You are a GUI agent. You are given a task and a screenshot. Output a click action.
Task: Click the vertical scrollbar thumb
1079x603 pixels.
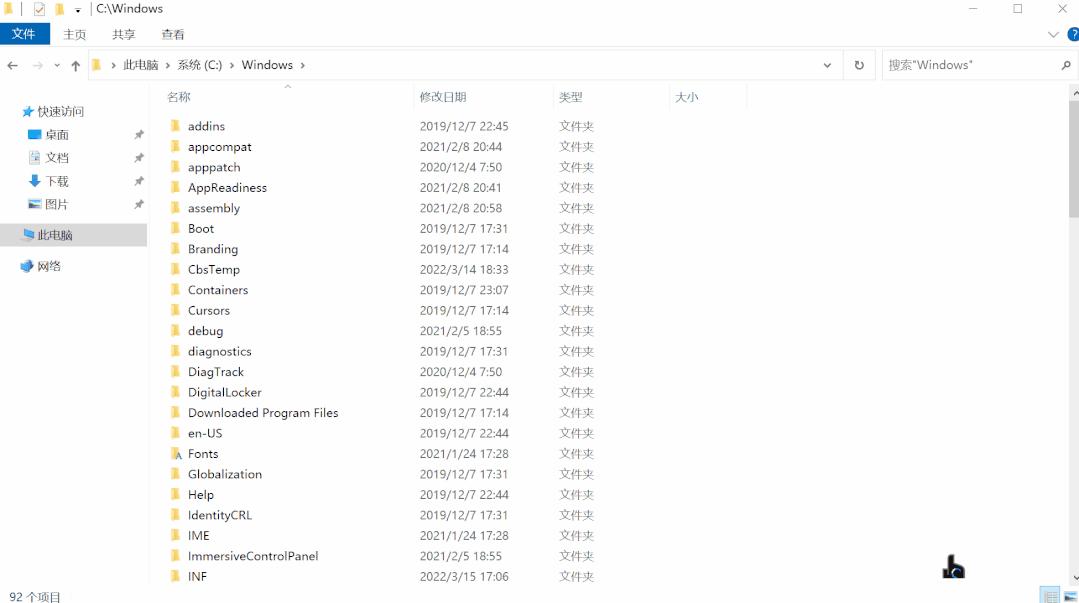click(x=1073, y=158)
